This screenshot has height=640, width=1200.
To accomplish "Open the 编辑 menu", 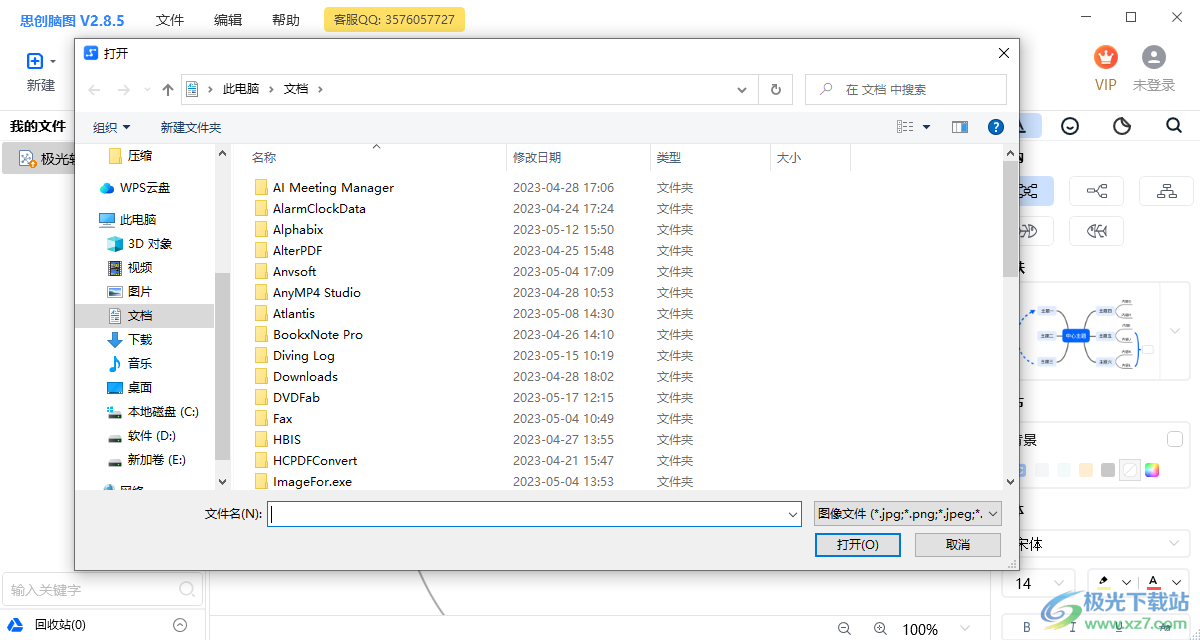I will 228,20.
